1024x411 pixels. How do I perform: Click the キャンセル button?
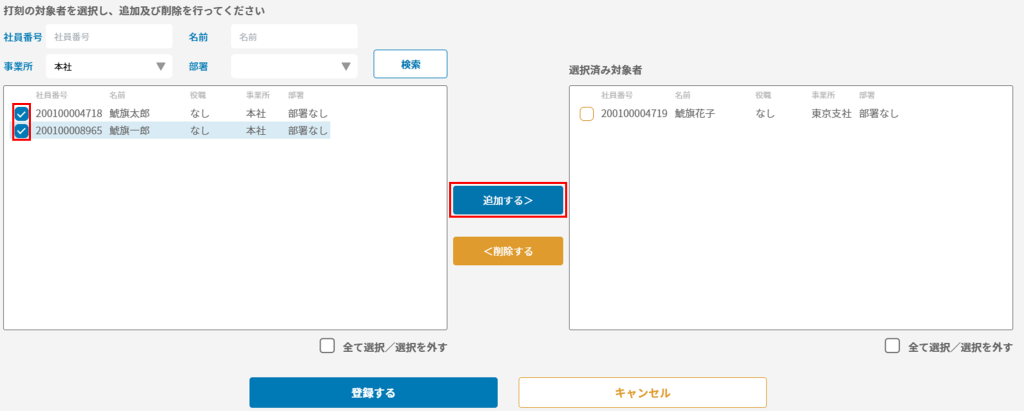coord(643,393)
